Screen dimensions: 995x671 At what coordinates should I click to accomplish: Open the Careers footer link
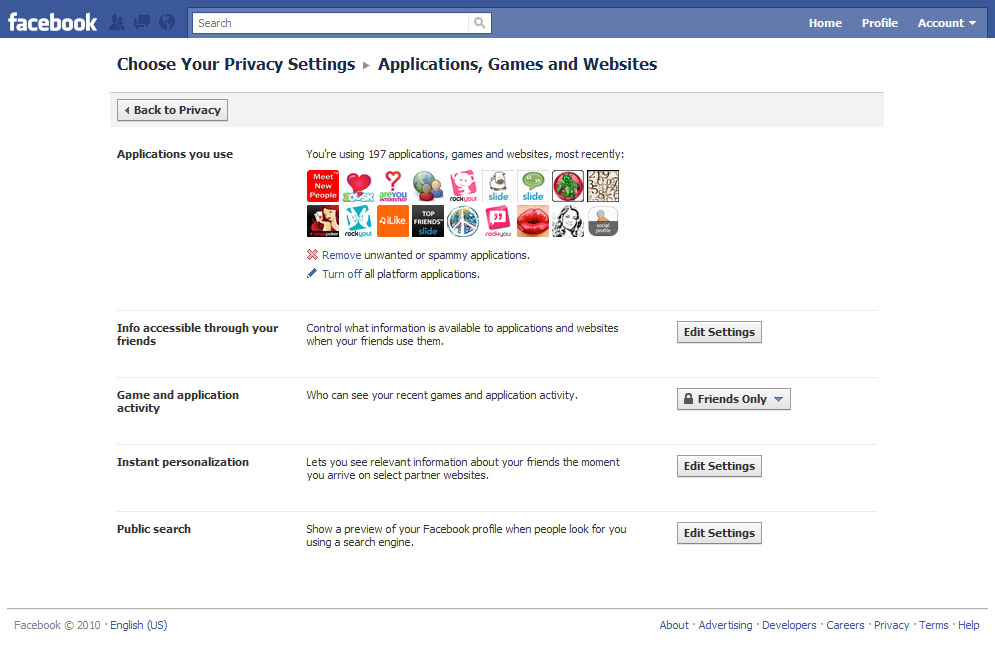tap(845, 625)
